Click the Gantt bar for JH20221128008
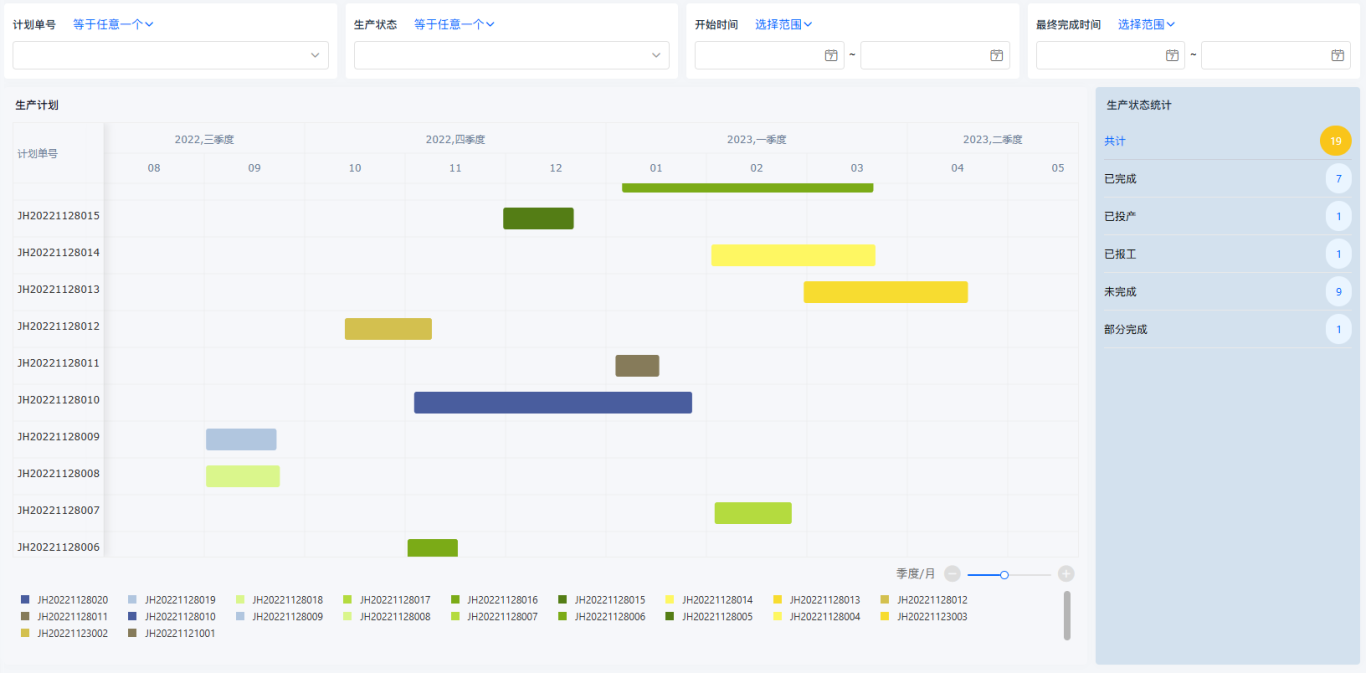Image resolution: width=1366 pixels, height=673 pixels. [x=243, y=476]
